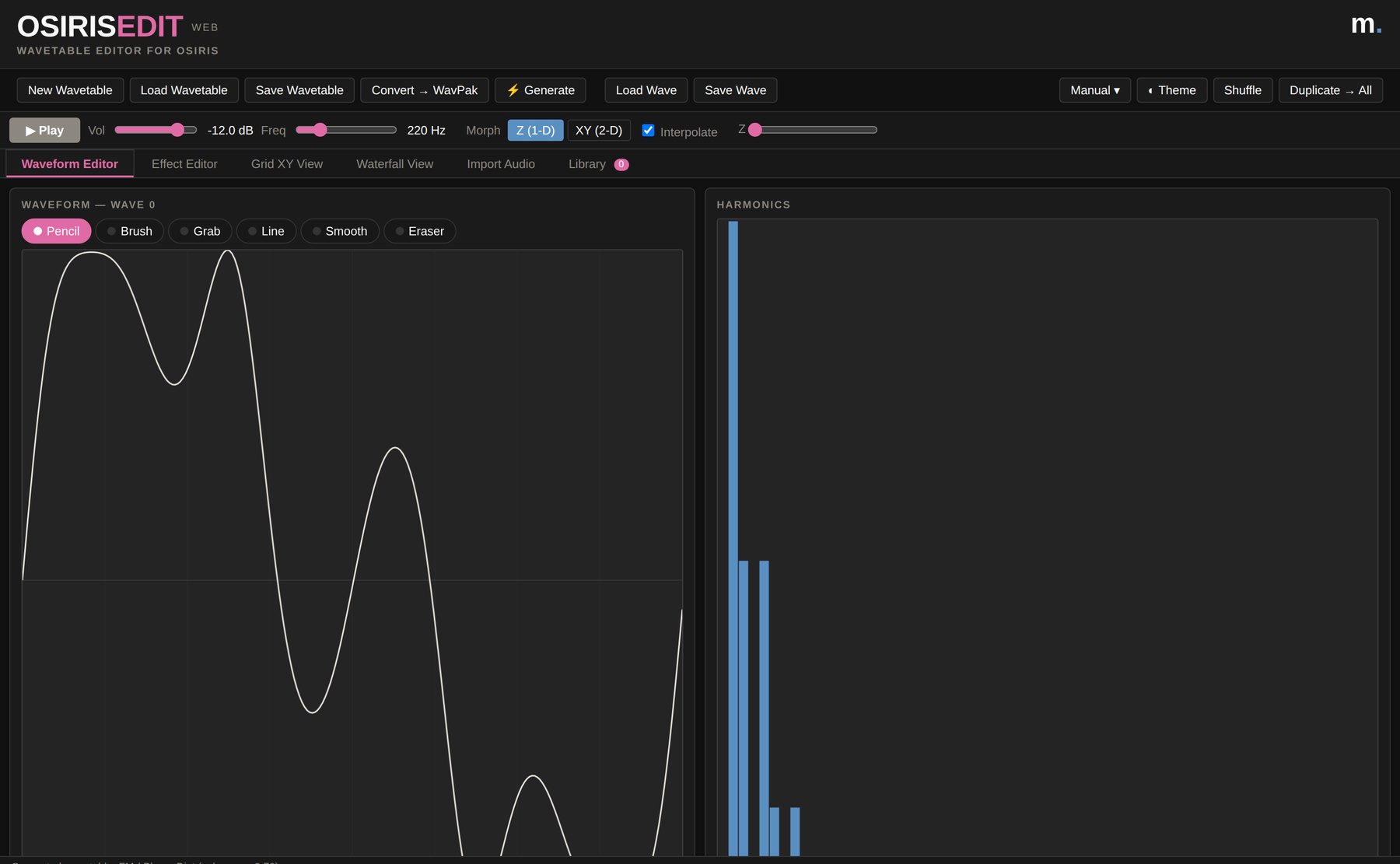Select XY (2-D) morph mode
Image resolution: width=1400 pixels, height=864 pixels.
click(x=599, y=130)
